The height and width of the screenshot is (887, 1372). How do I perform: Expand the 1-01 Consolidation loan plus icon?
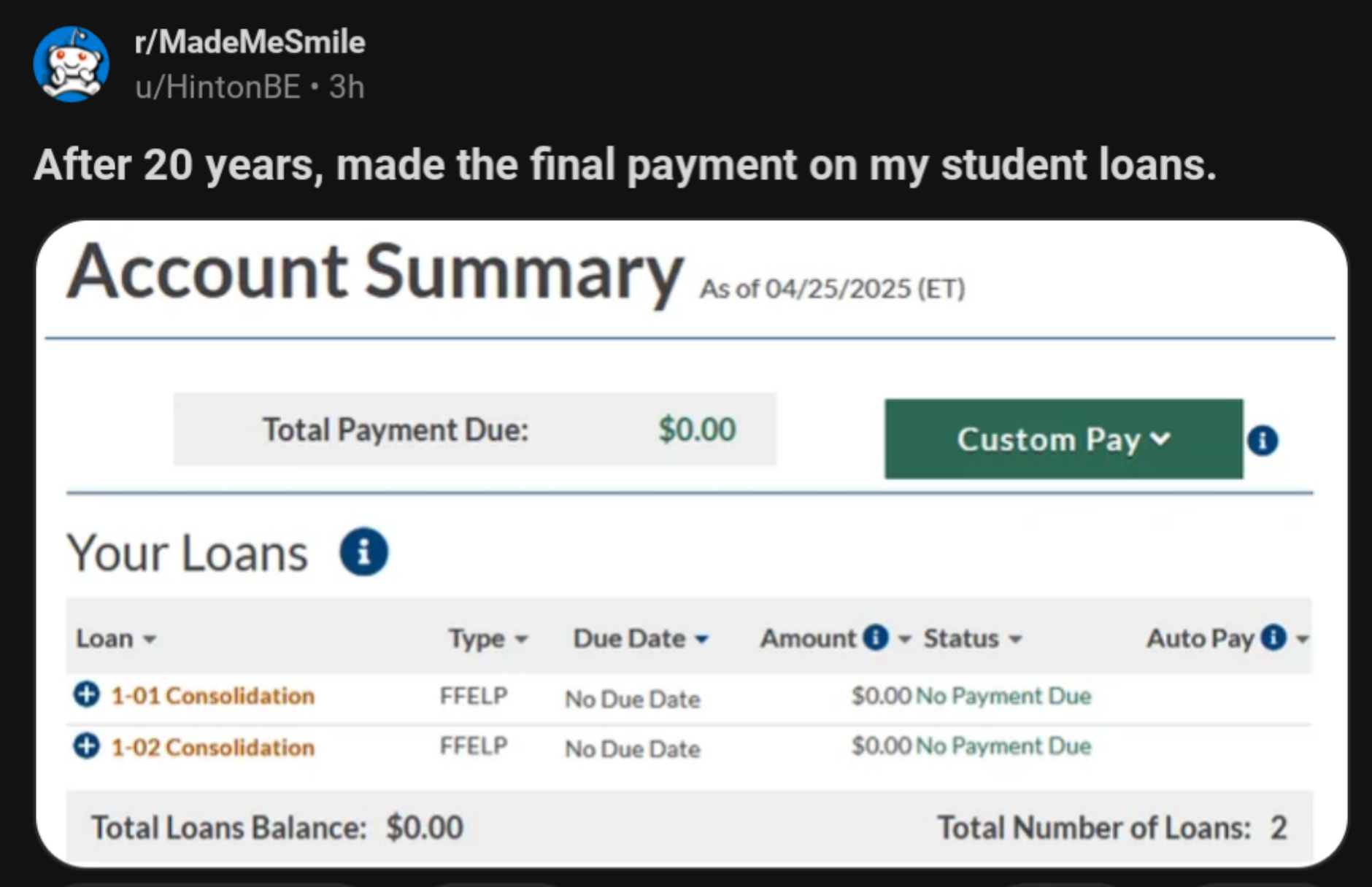pyautogui.click(x=86, y=694)
